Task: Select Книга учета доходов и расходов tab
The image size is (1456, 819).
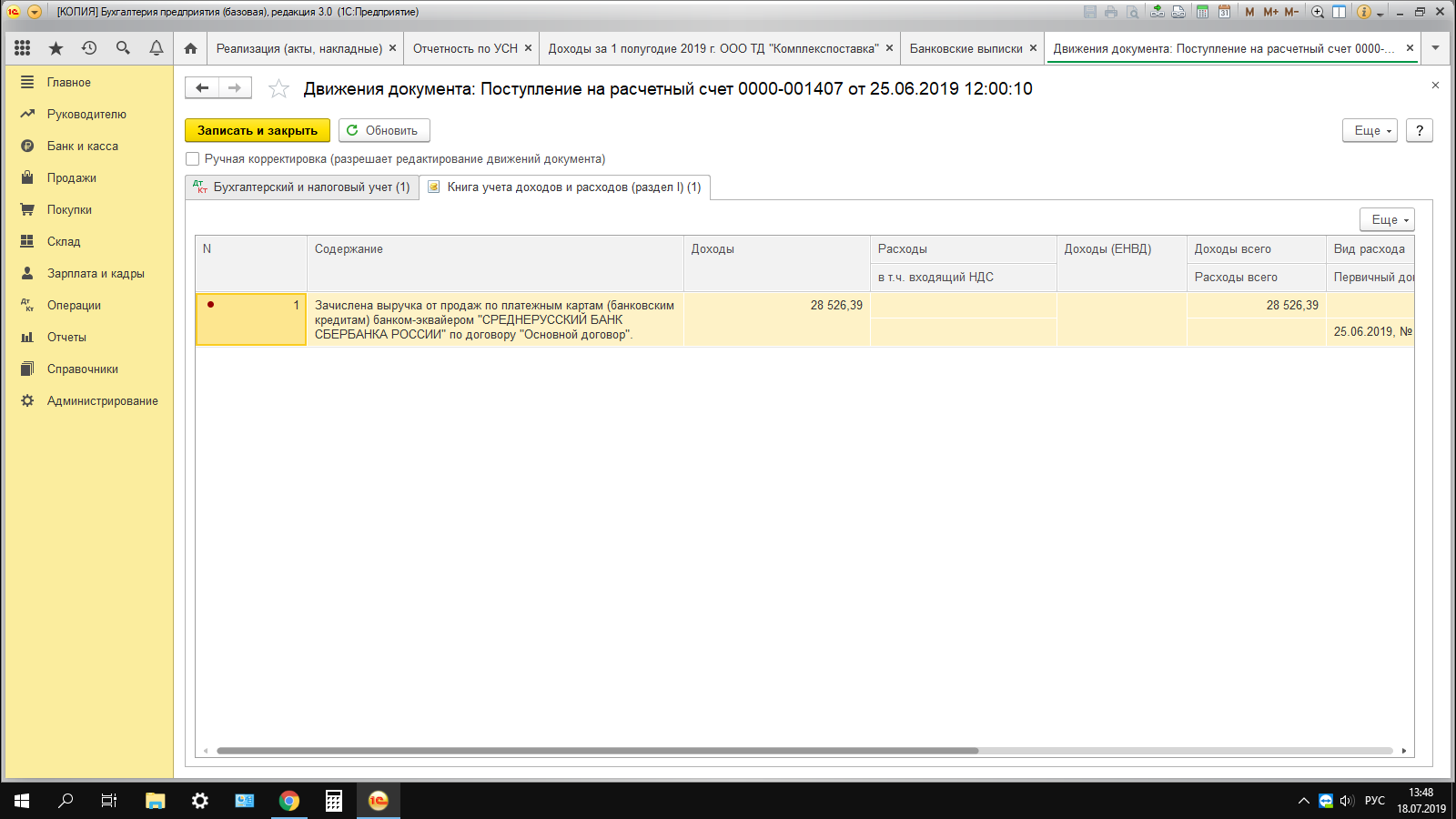Action: (x=565, y=187)
